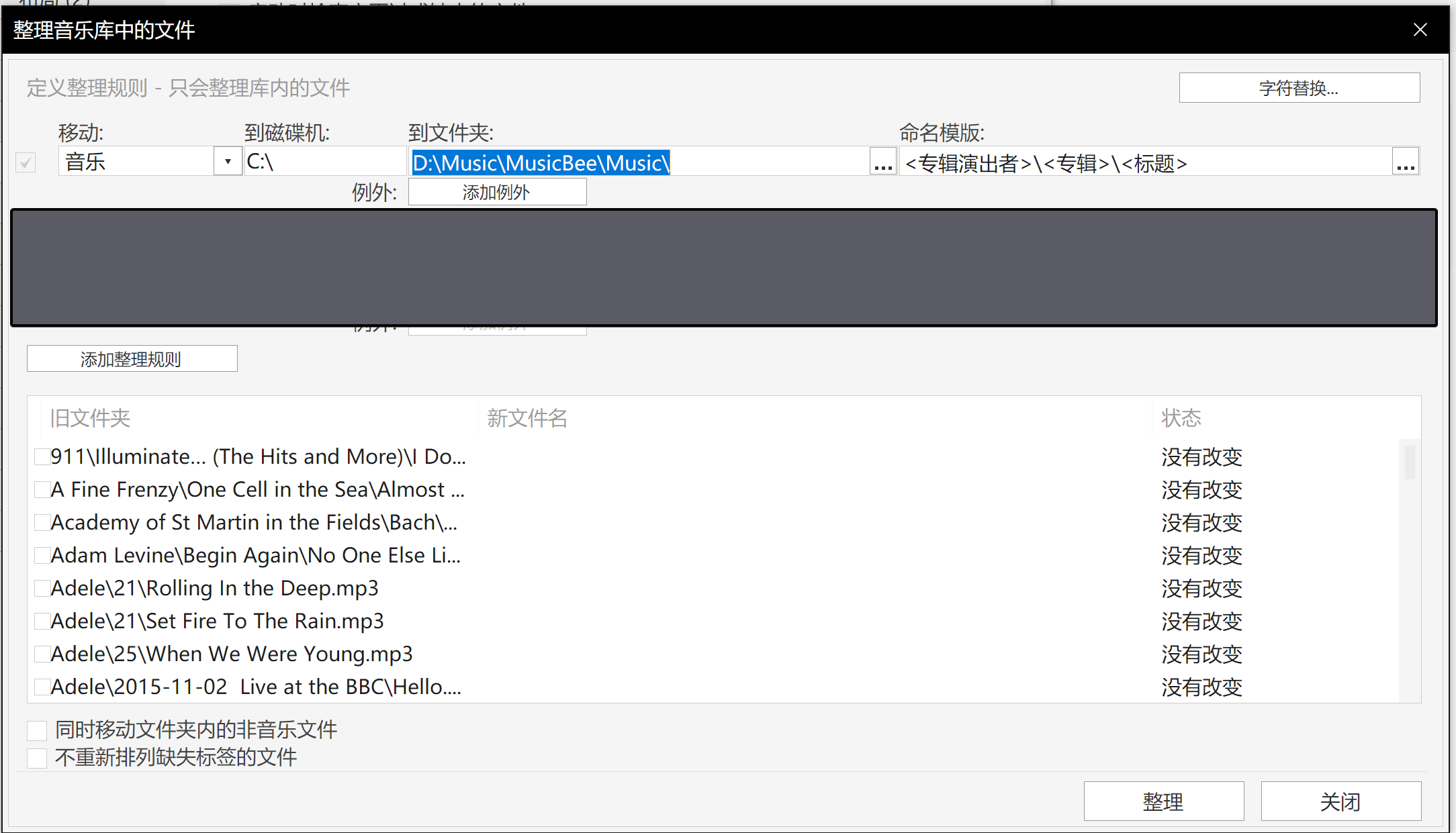The height and width of the screenshot is (833, 1456).
Task: Click the folder browse ellipsis button
Action: (x=882, y=162)
